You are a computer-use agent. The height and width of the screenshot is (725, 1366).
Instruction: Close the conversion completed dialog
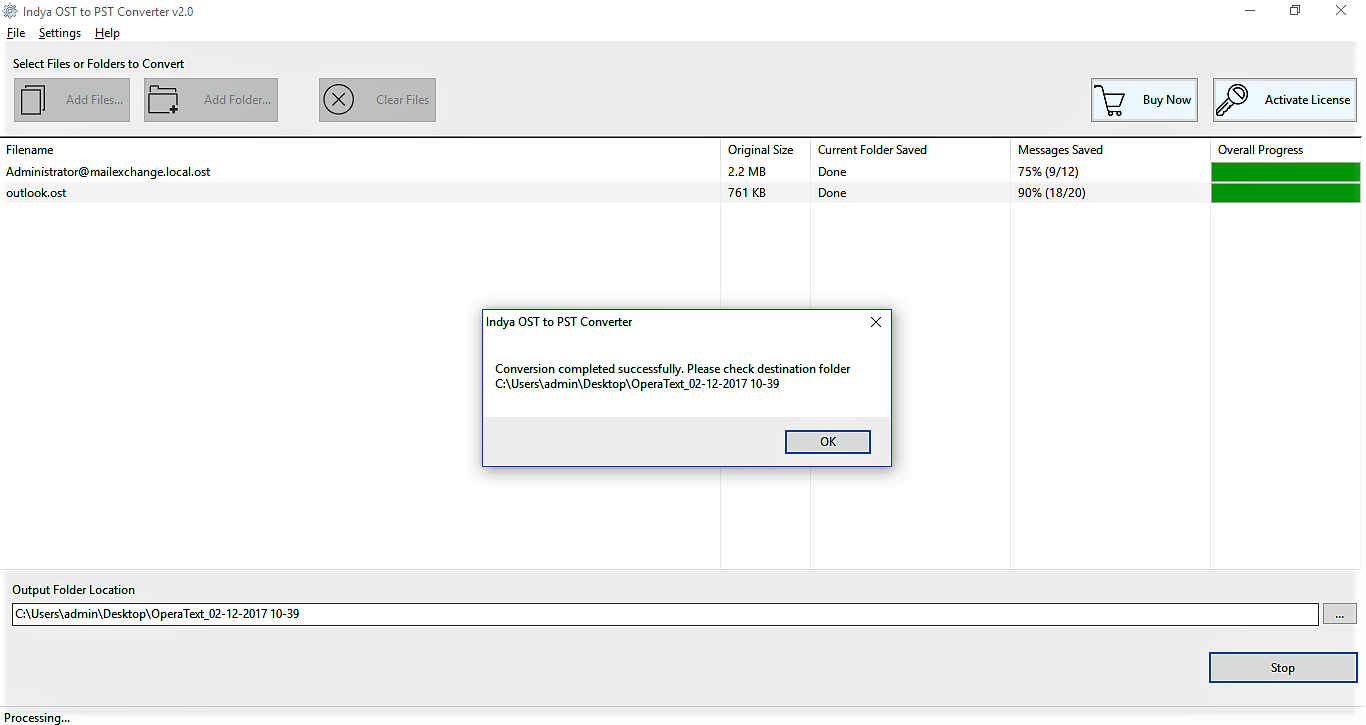(876, 322)
